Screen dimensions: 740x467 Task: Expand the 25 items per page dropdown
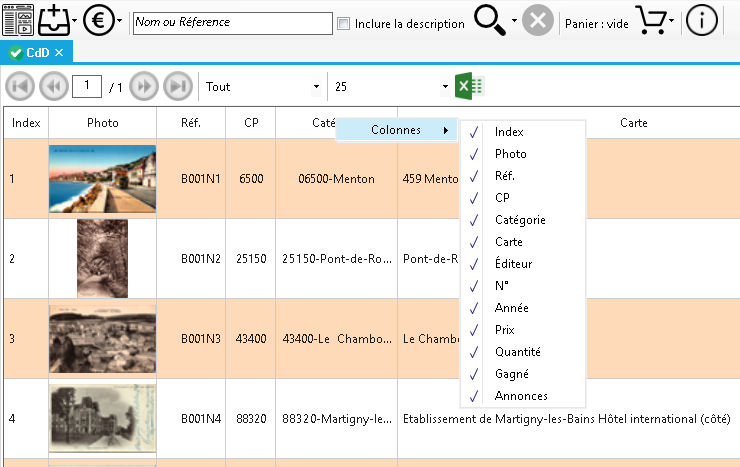[x=390, y=87]
